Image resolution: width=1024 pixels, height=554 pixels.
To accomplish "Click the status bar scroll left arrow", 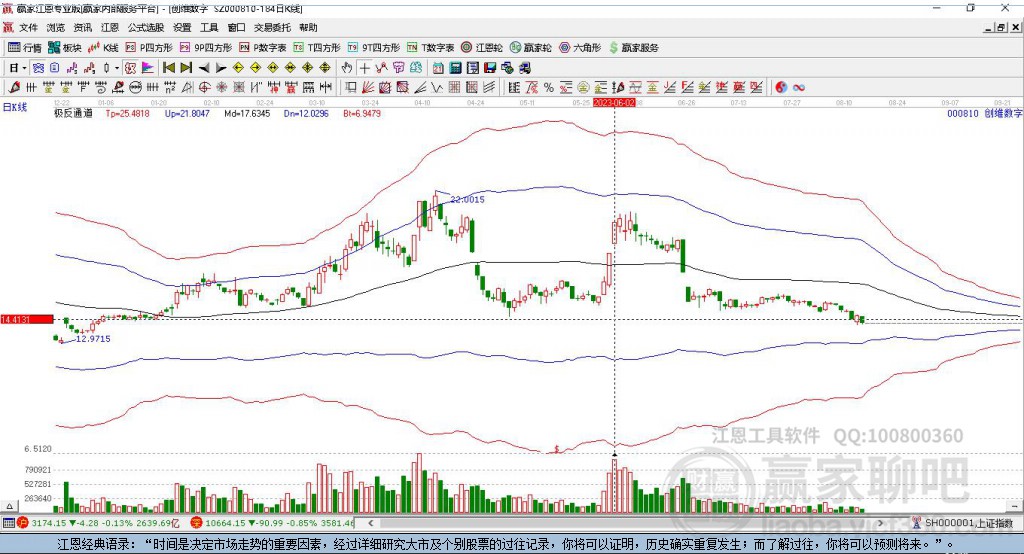I will [370, 523].
